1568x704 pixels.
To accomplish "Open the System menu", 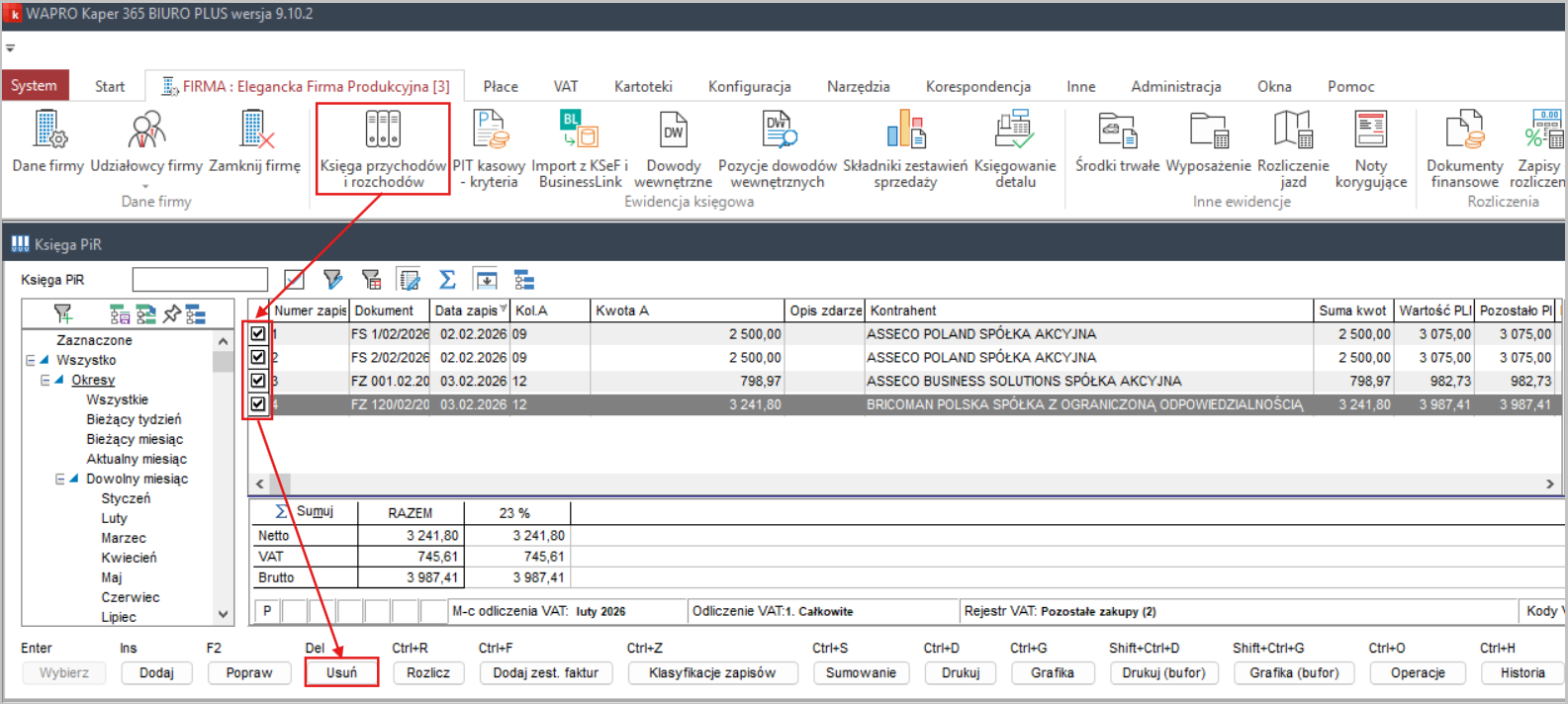I will (35, 86).
